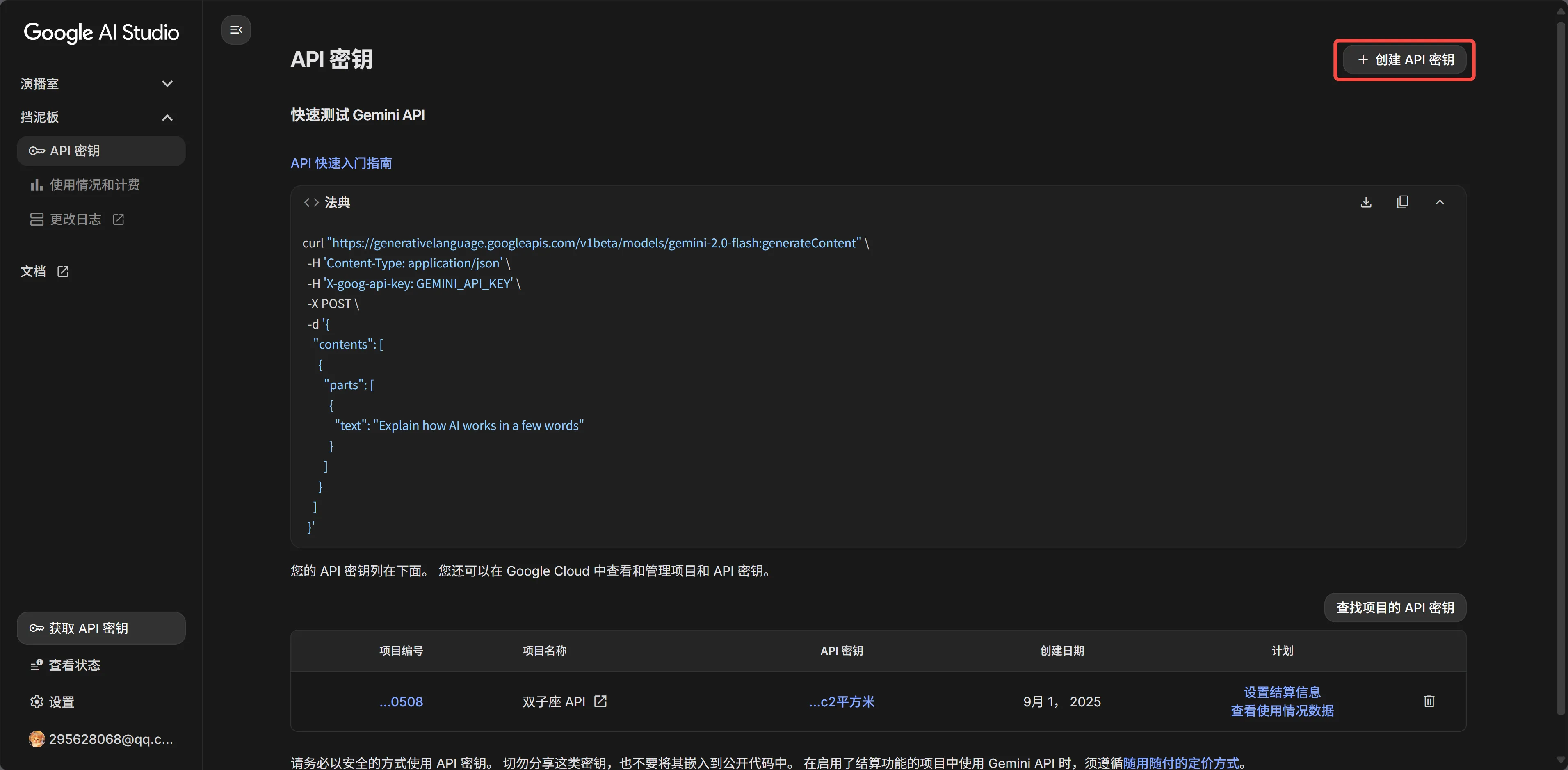Open 设置 via the gear icon
The image size is (1568, 770).
coord(37,702)
